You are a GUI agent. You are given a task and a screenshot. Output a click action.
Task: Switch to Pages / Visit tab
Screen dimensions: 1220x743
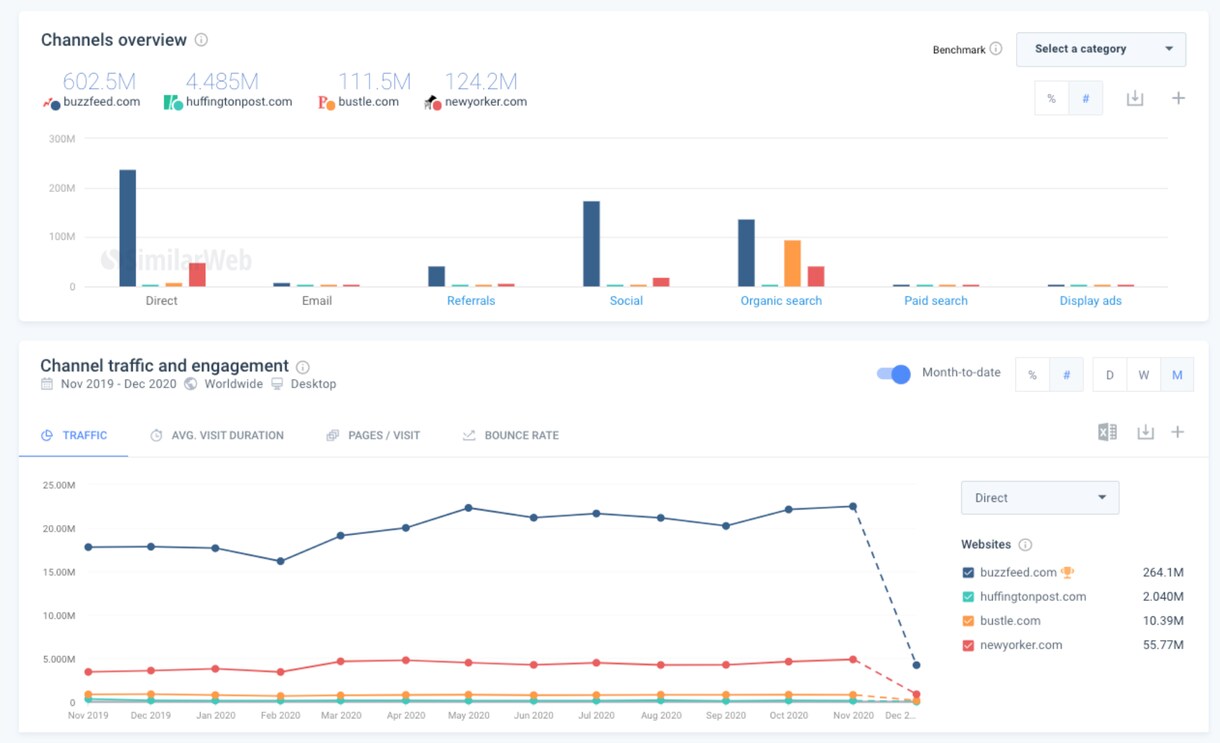pyautogui.click(x=373, y=436)
